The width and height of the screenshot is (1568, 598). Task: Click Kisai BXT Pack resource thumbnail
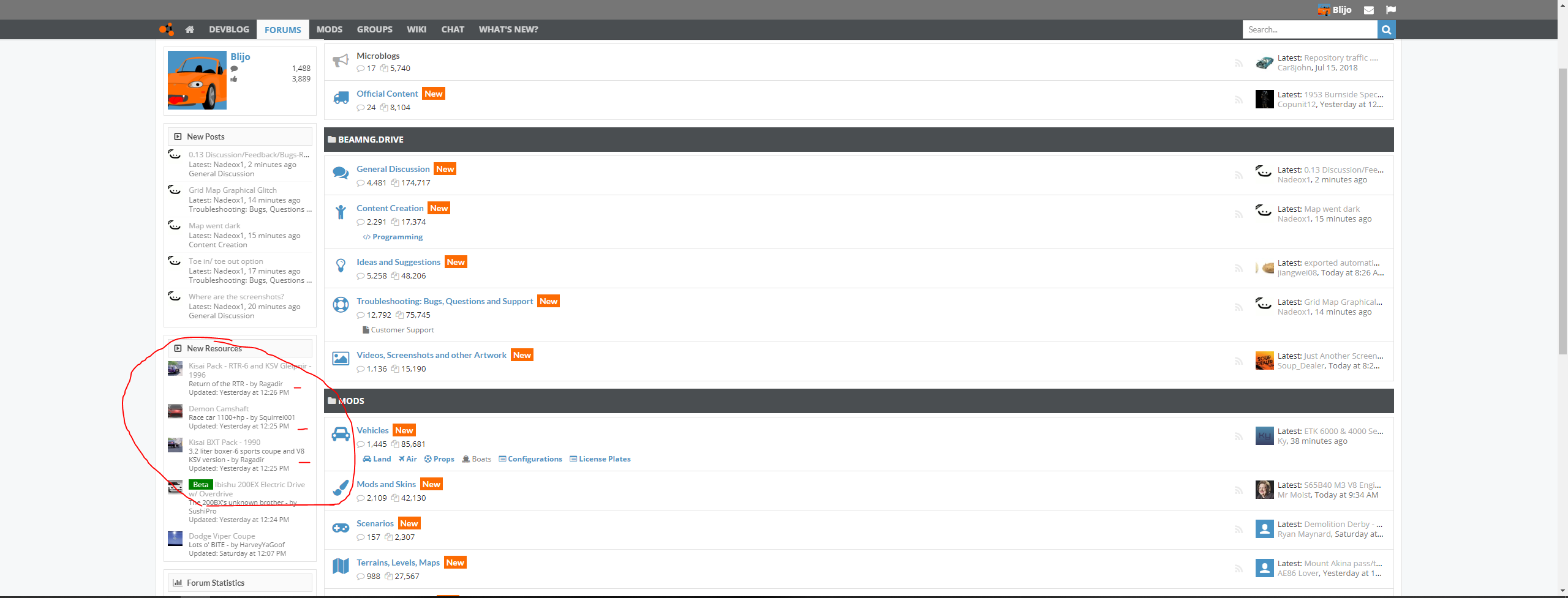[x=175, y=445]
